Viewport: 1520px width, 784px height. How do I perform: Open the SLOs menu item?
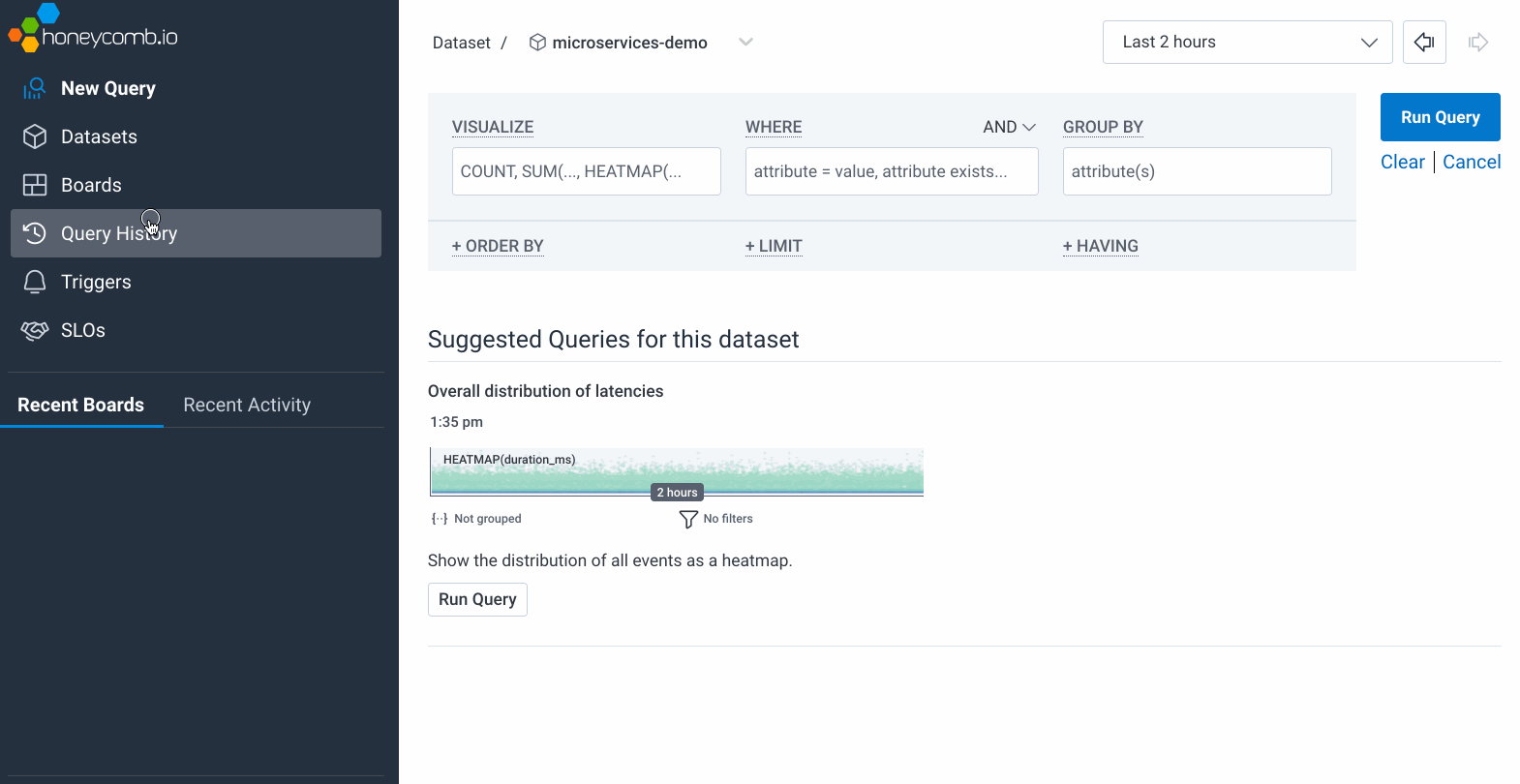coord(196,330)
